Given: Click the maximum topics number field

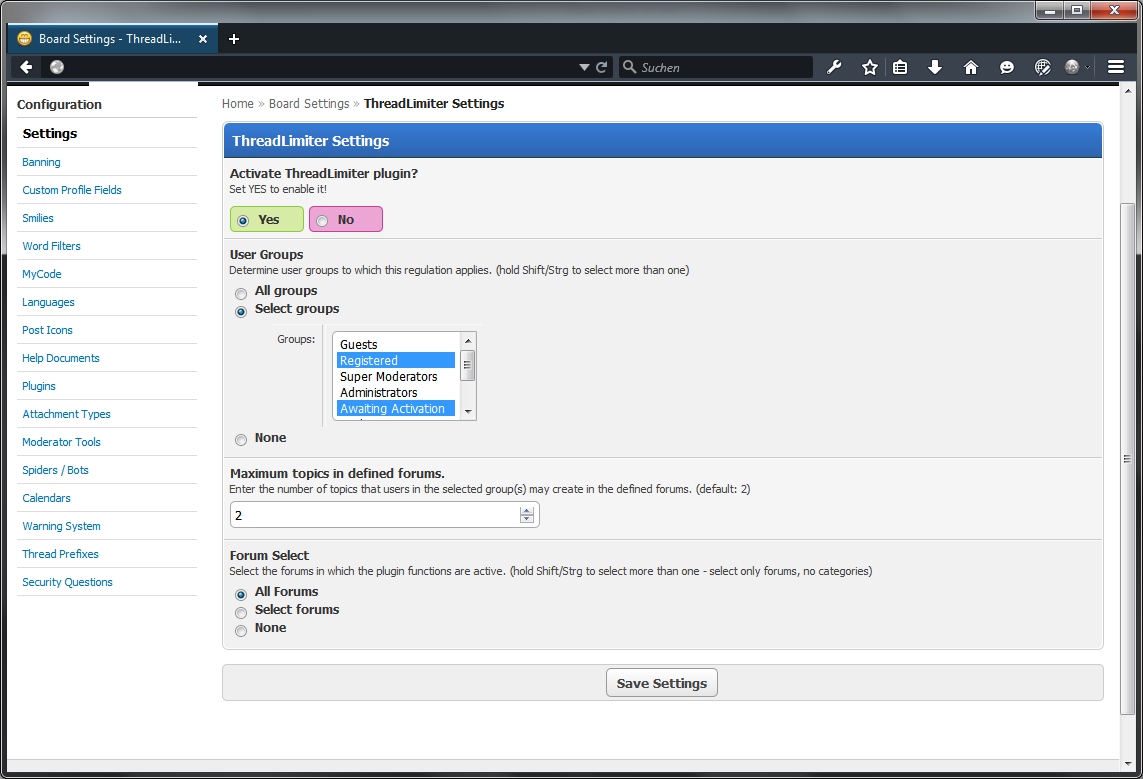Looking at the screenshot, I should point(375,515).
